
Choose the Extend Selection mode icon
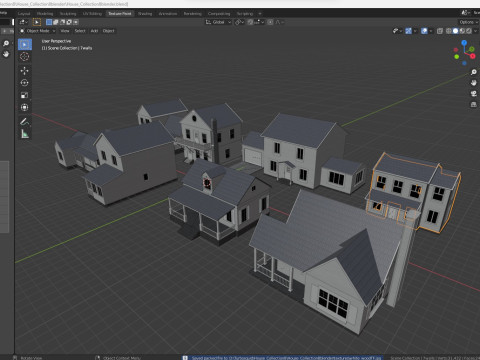(x=56, y=22)
